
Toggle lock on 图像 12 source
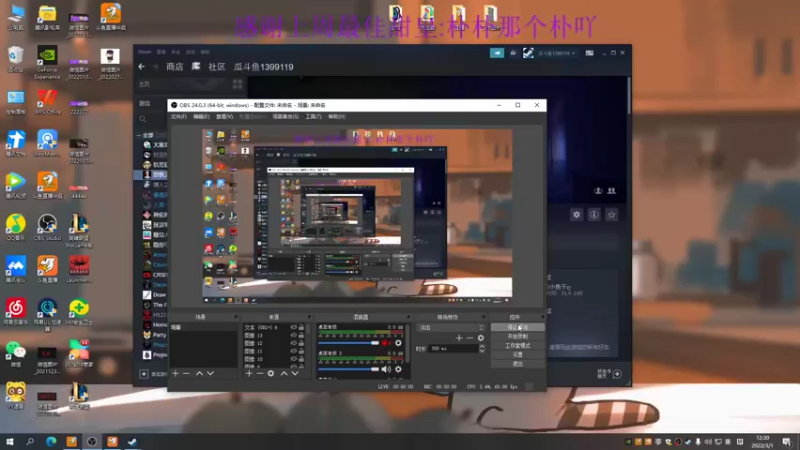pos(301,343)
